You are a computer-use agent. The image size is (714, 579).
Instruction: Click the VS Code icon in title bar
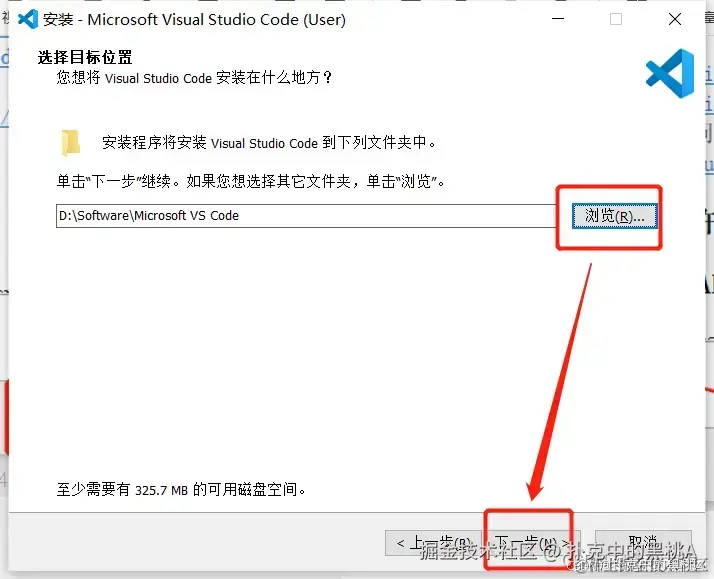coord(28,19)
